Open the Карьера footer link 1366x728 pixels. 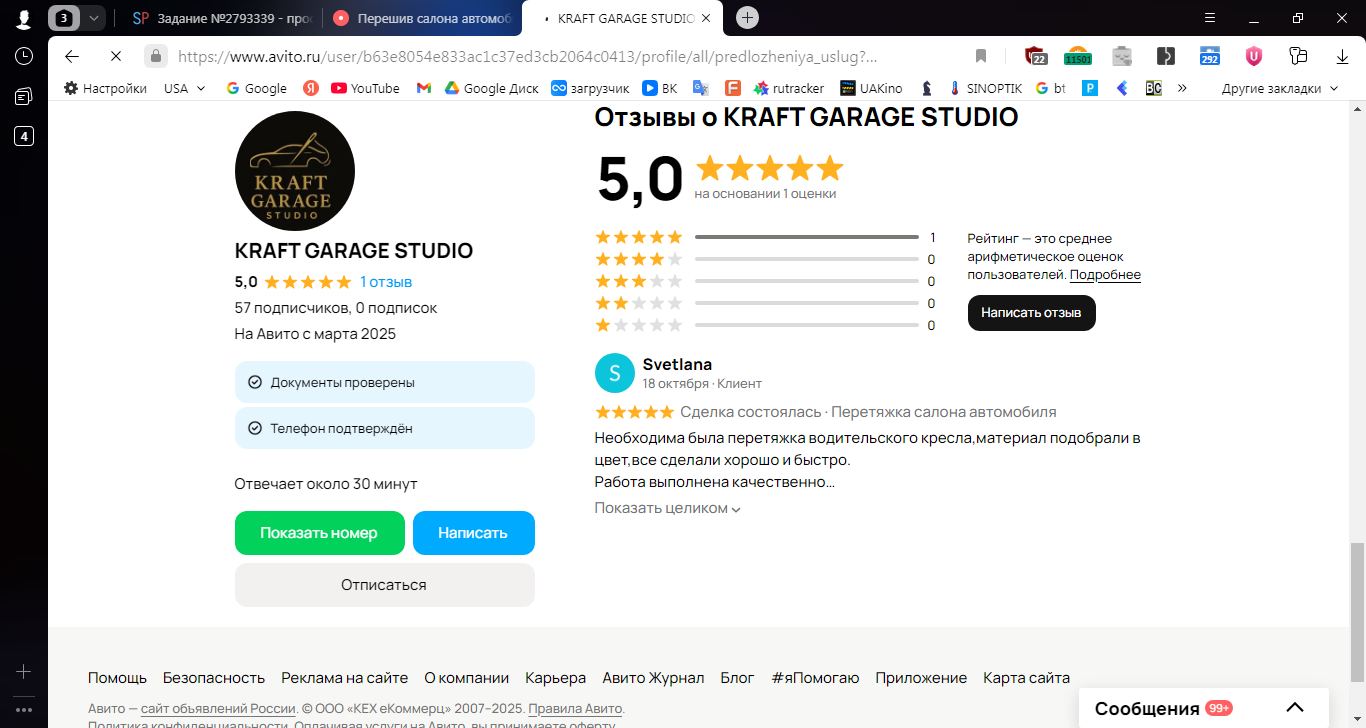coord(555,678)
